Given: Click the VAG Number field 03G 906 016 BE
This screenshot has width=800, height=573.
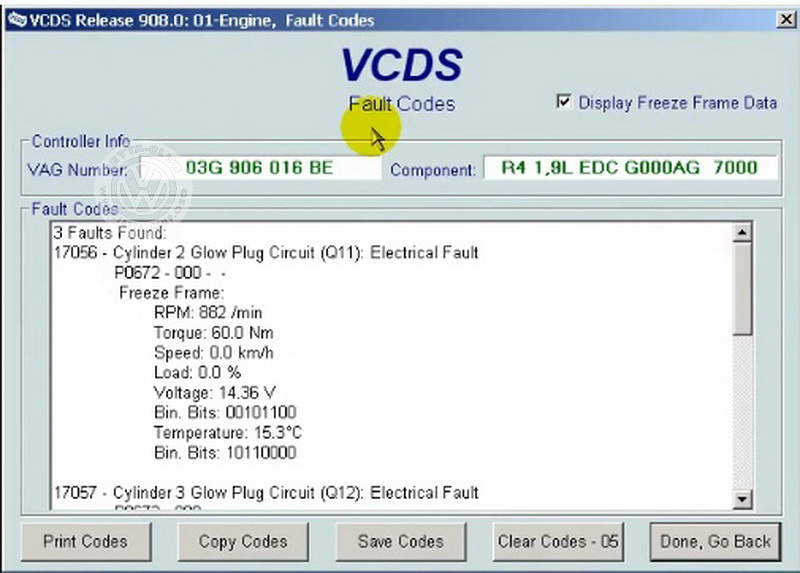Looking at the screenshot, I should [260, 167].
